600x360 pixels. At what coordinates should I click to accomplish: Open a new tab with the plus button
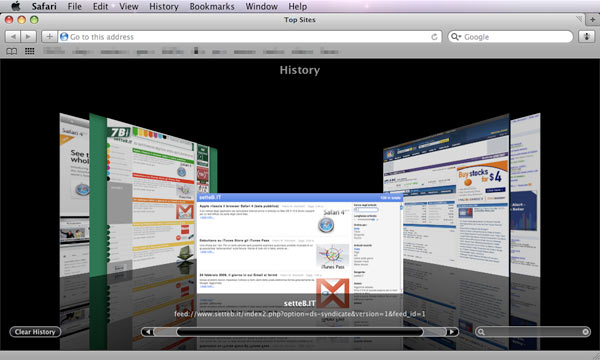592,19
